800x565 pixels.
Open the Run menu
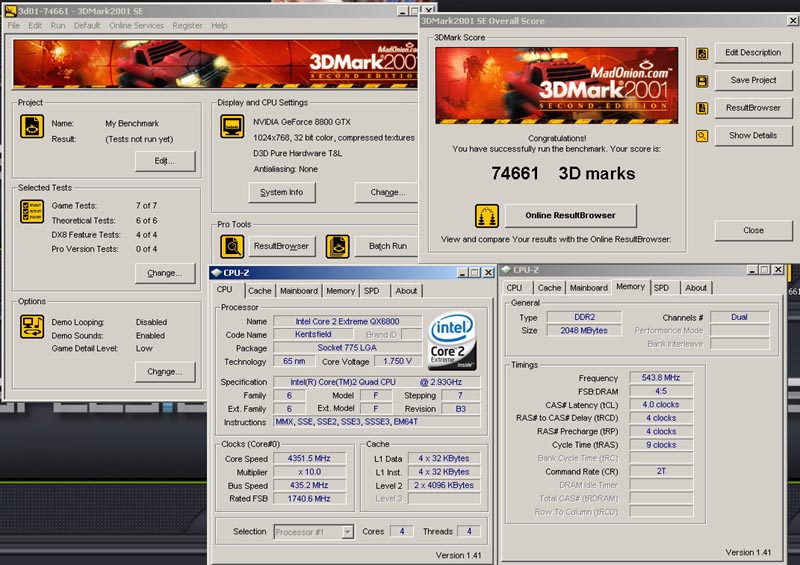point(58,26)
